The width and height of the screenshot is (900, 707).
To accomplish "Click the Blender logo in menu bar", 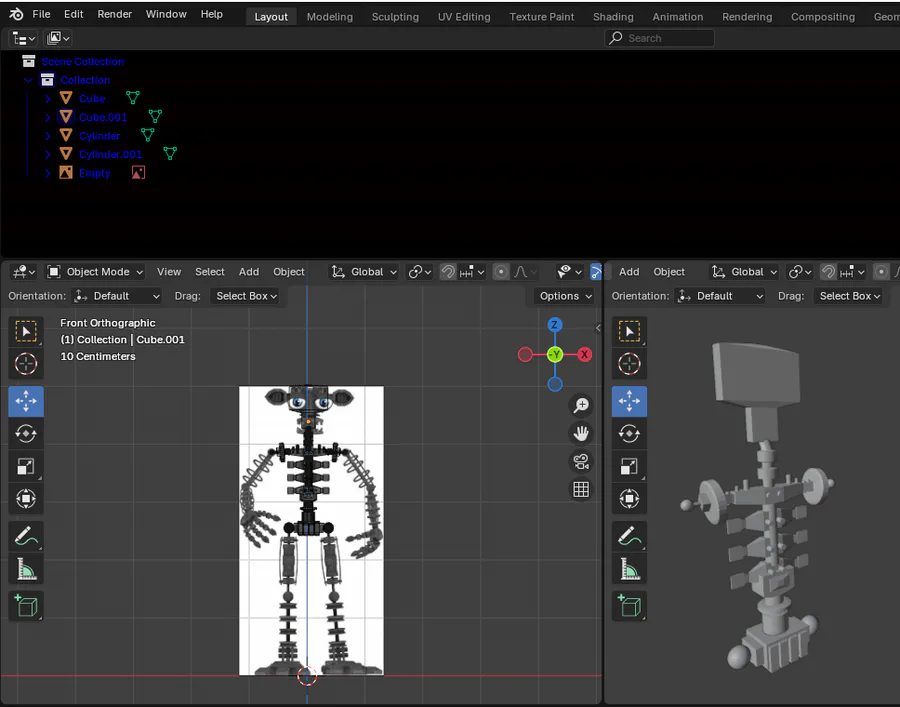I will [16, 14].
